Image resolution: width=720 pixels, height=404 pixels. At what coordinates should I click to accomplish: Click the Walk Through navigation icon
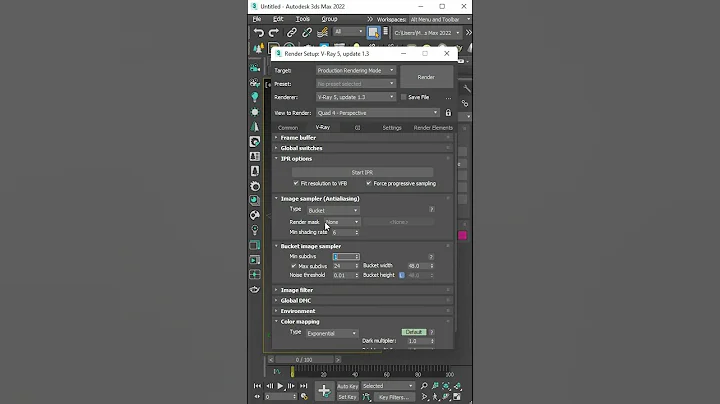[x=435, y=397]
